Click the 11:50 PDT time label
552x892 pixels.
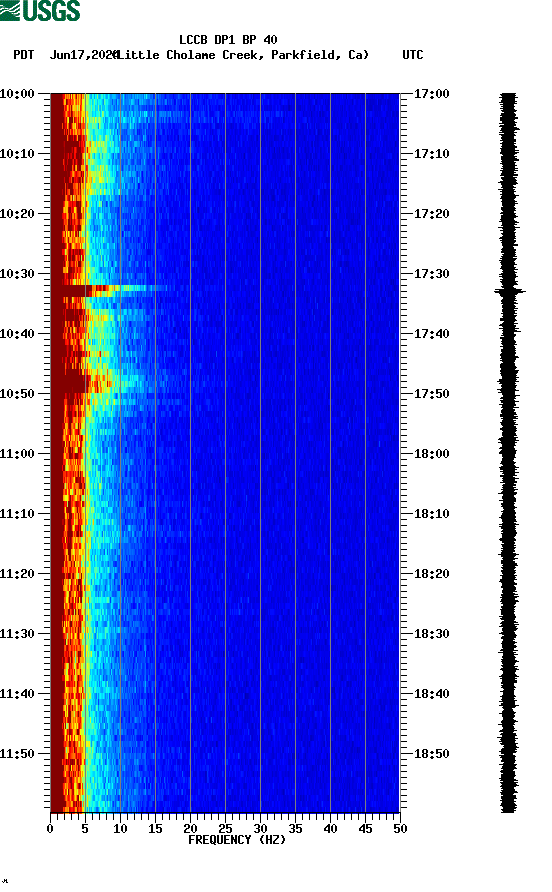point(17,754)
